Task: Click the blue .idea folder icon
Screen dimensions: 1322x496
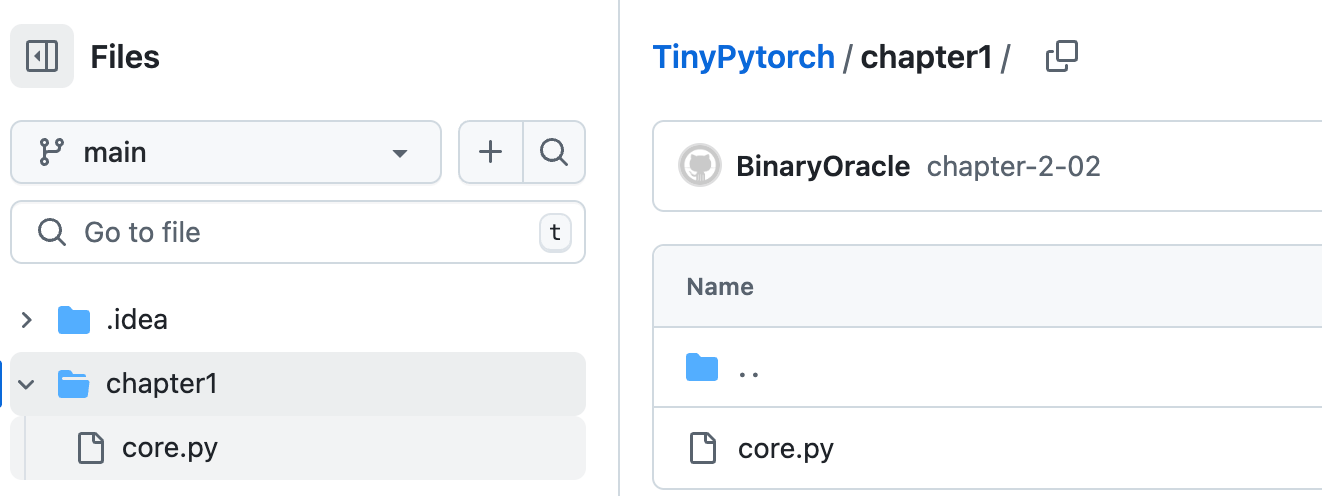Action: point(74,320)
